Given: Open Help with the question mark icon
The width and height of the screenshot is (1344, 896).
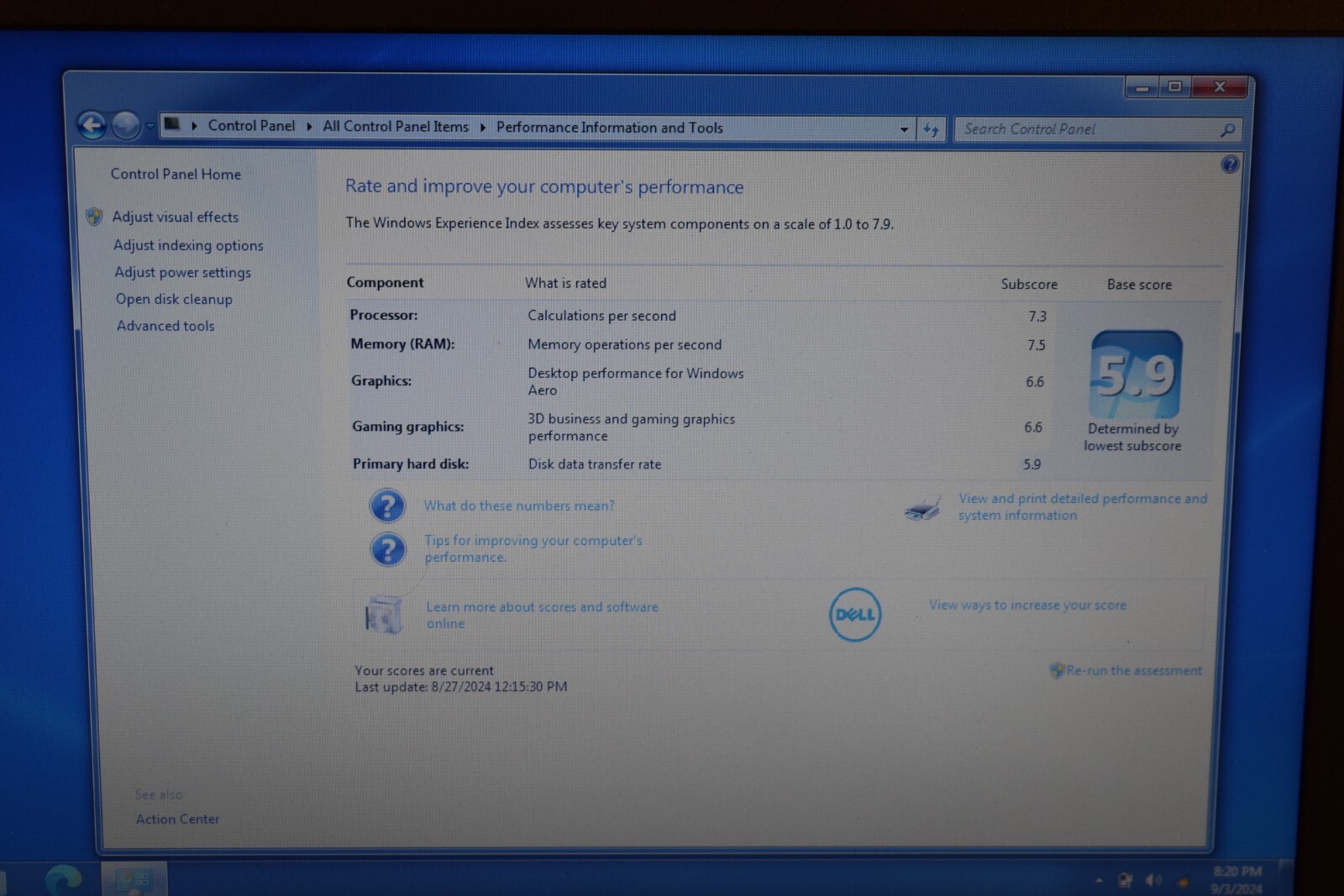Looking at the screenshot, I should pyautogui.click(x=1230, y=164).
